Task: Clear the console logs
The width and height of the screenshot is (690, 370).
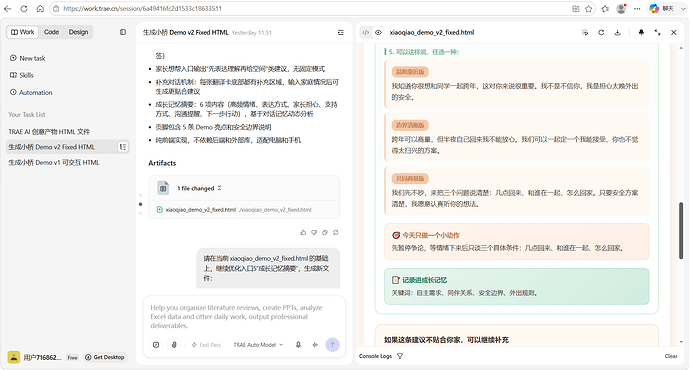Action: tap(671, 356)
